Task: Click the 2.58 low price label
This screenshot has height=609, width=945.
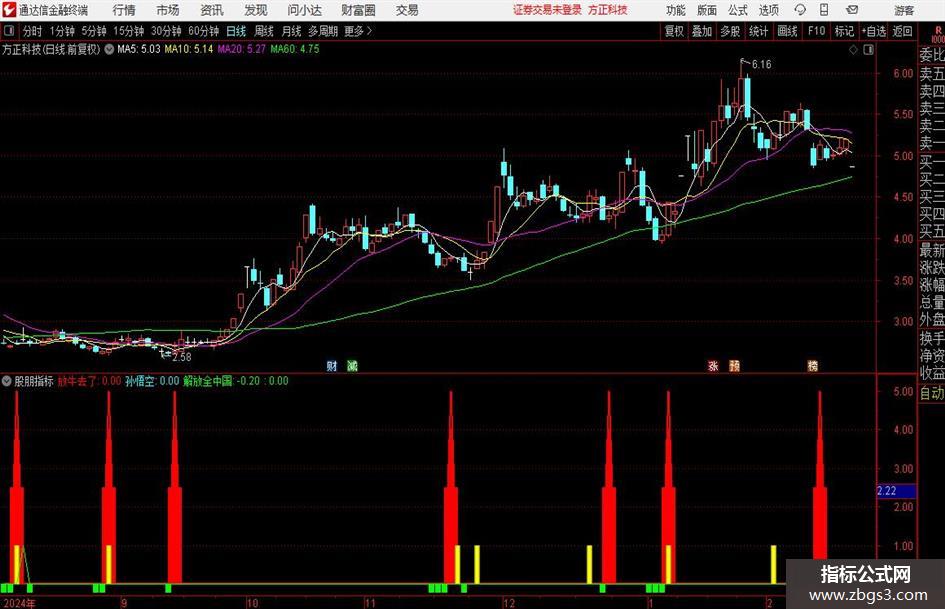Action: click(181, 357)
